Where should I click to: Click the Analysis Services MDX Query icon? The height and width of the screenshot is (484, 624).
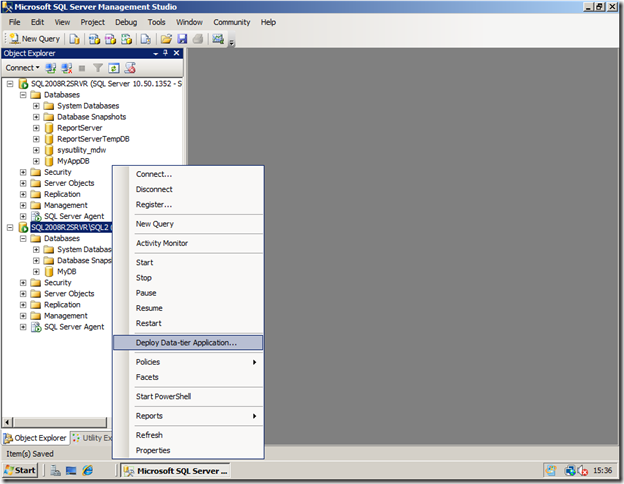pos(94,39)
